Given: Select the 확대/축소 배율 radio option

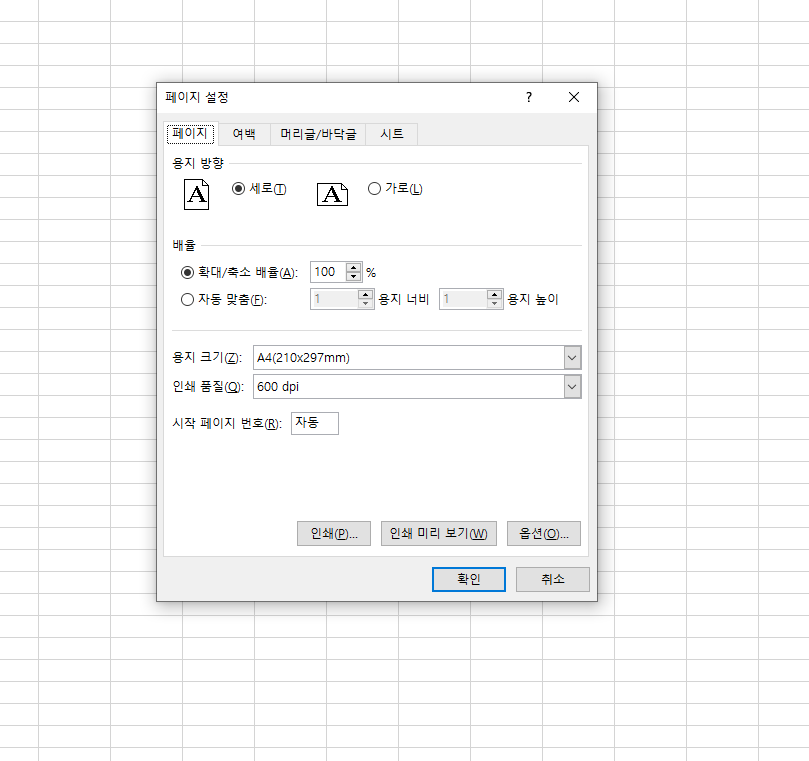Looking at the screenshot, I should [187, 272].
